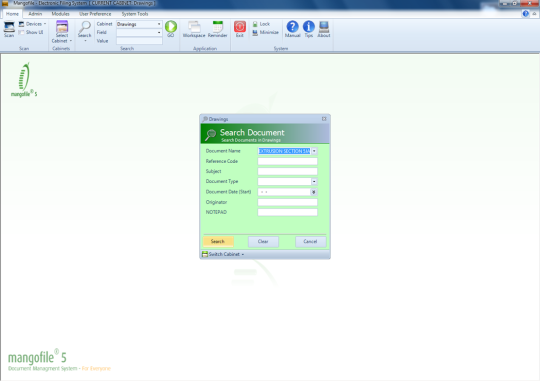Expand the Document Name dropdown arrow

(314, 151)
